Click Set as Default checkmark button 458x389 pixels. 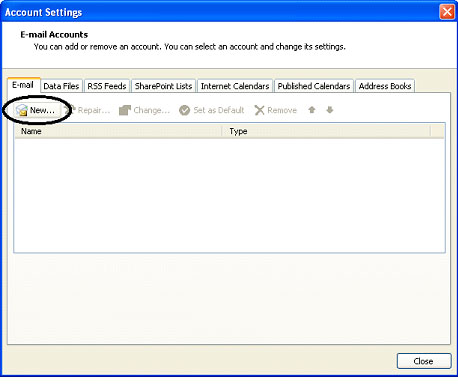[212, 110]
